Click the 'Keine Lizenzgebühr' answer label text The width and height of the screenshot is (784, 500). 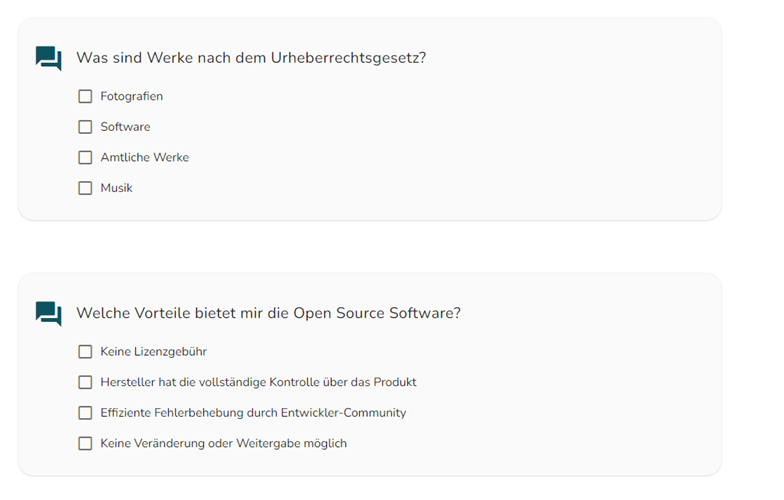153,352
